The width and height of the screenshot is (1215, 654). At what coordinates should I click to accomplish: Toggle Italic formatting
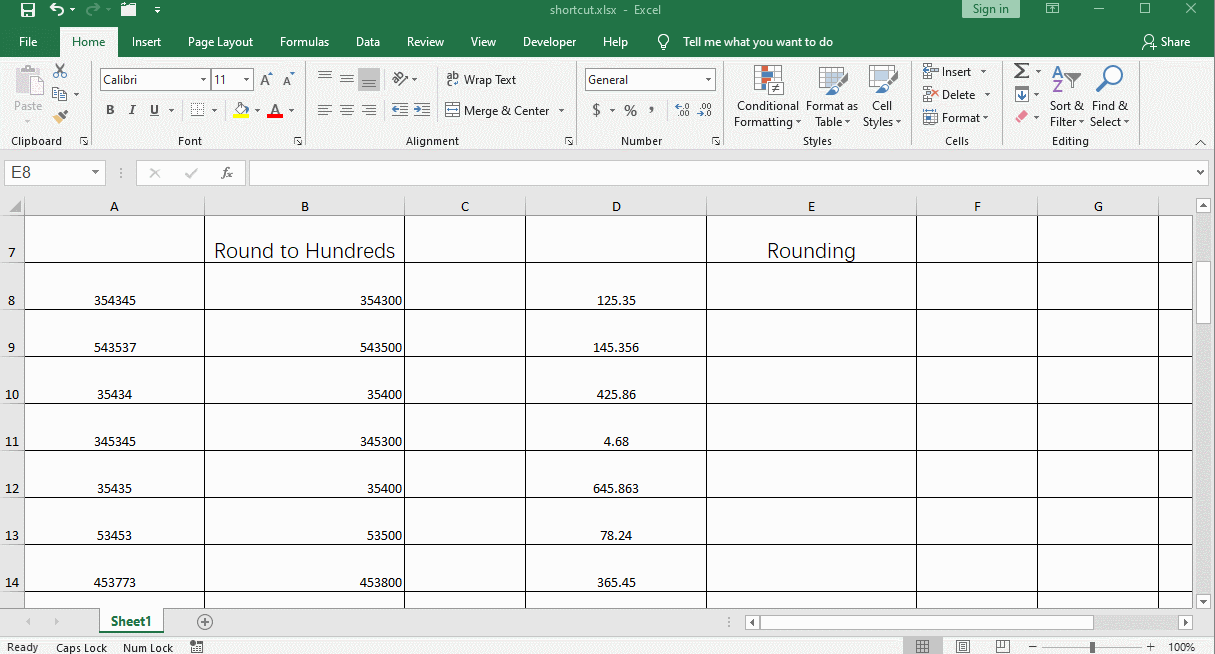[132, 110]
